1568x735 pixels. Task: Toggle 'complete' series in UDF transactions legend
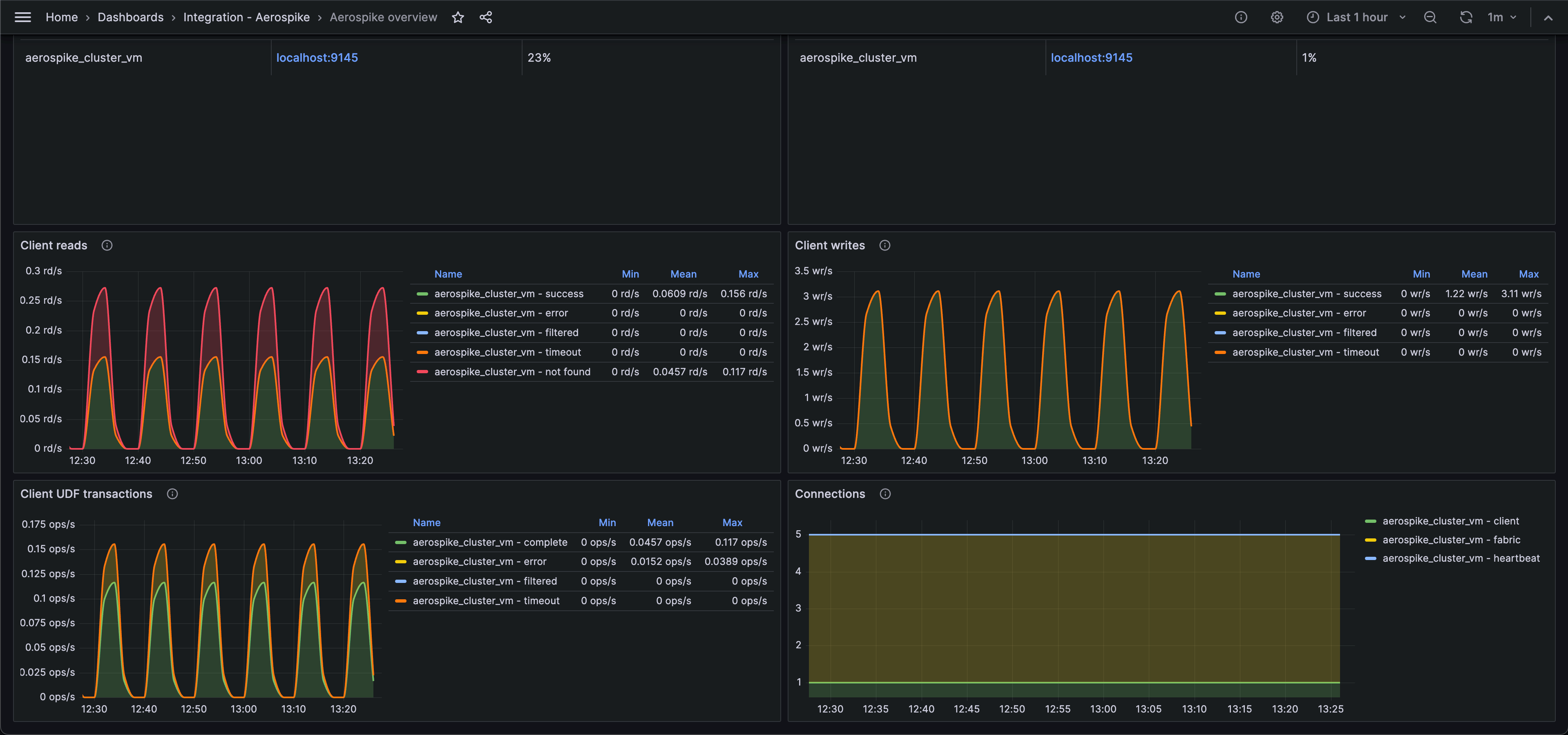click(x=489, y=542)
